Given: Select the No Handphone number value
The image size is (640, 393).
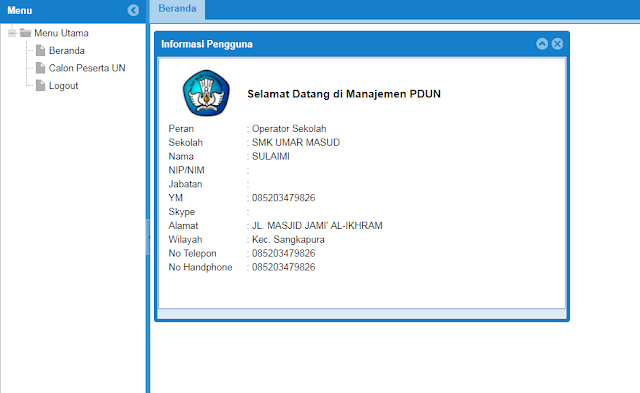Looking at the screenshot, I should [283, 267].
